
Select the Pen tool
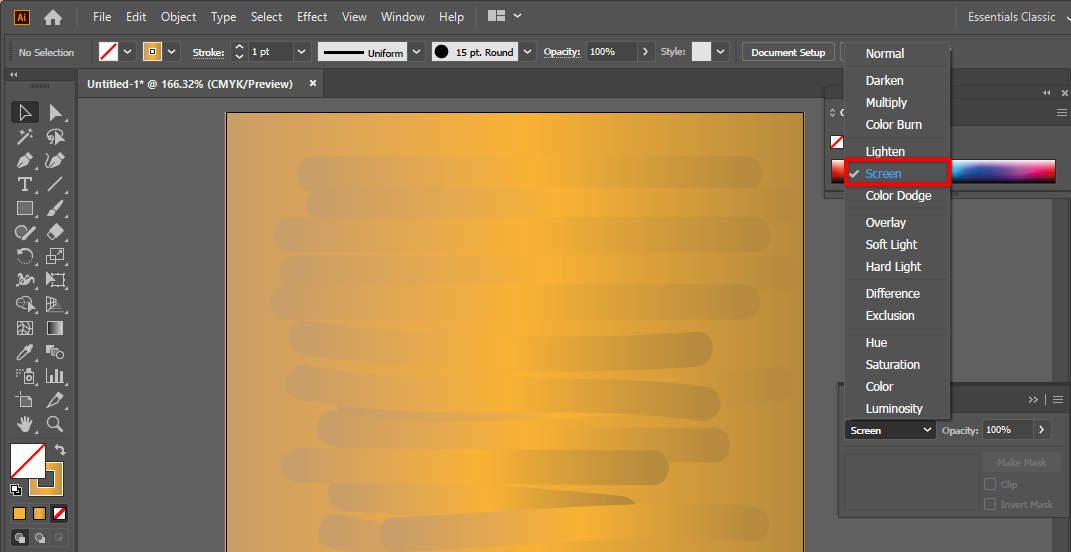point(25,160)
